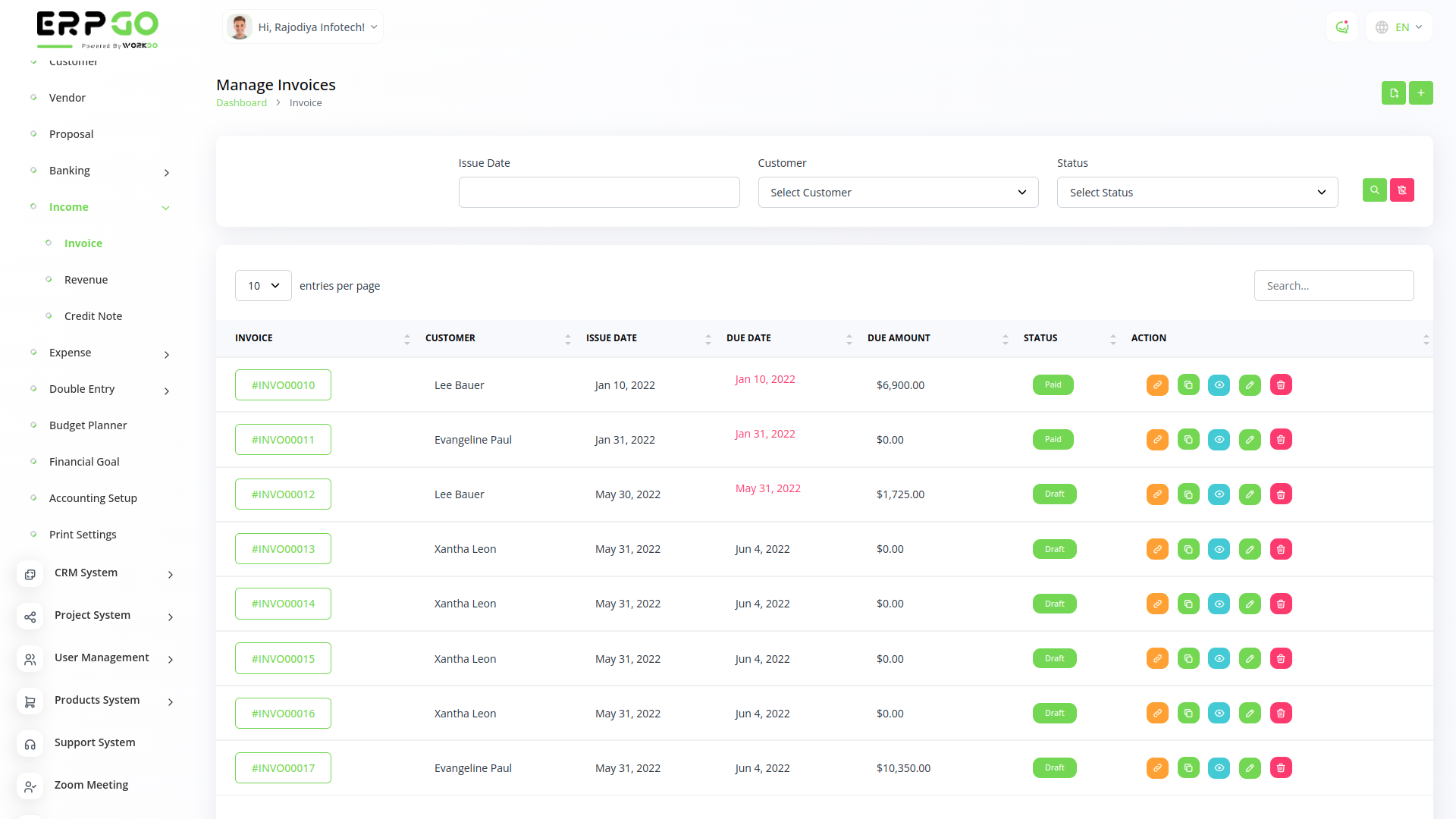Open Revenue in the Income submenu
The image size is (1456, 819).
click(86, 280)
